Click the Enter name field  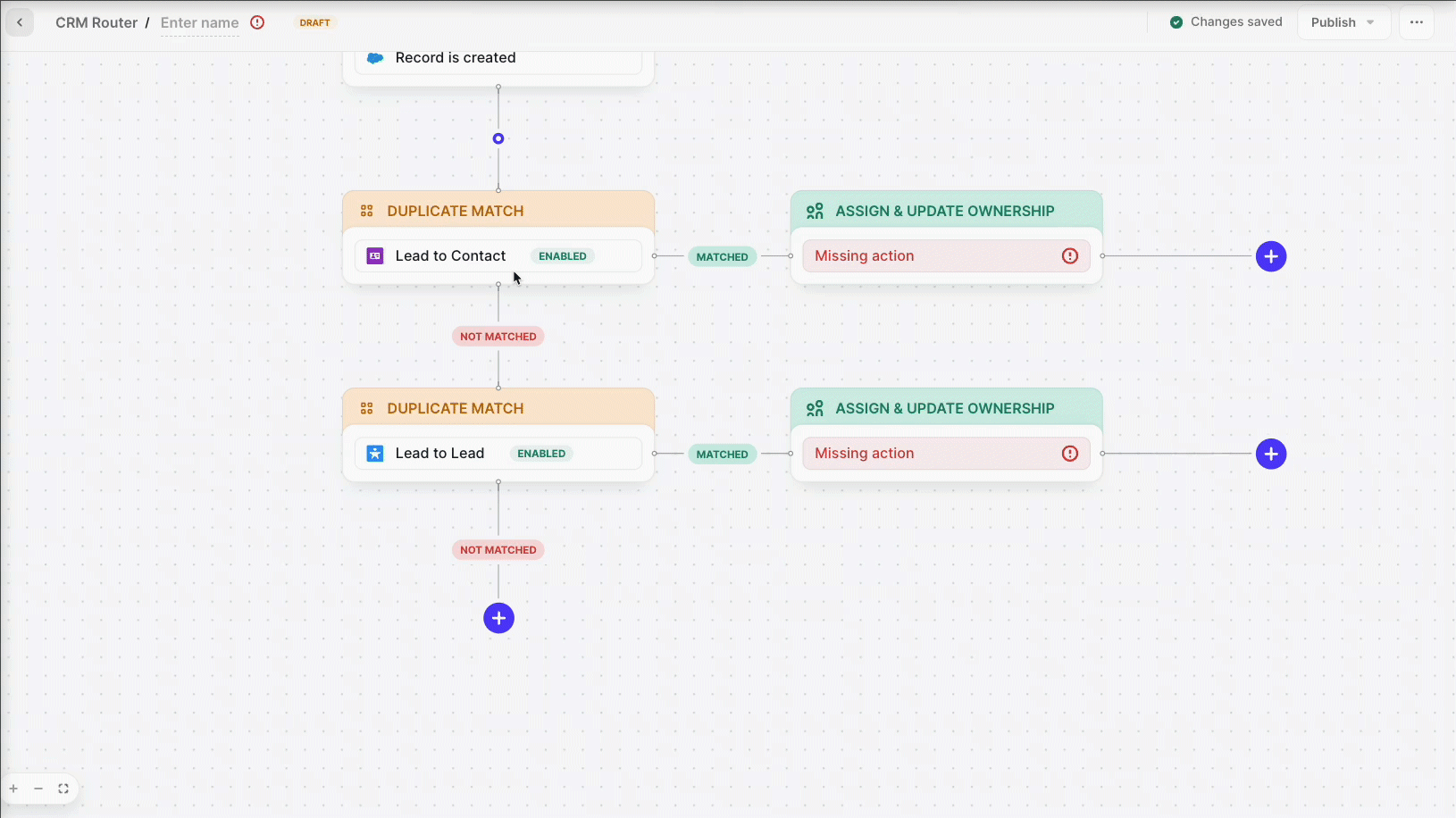(199, 22)
